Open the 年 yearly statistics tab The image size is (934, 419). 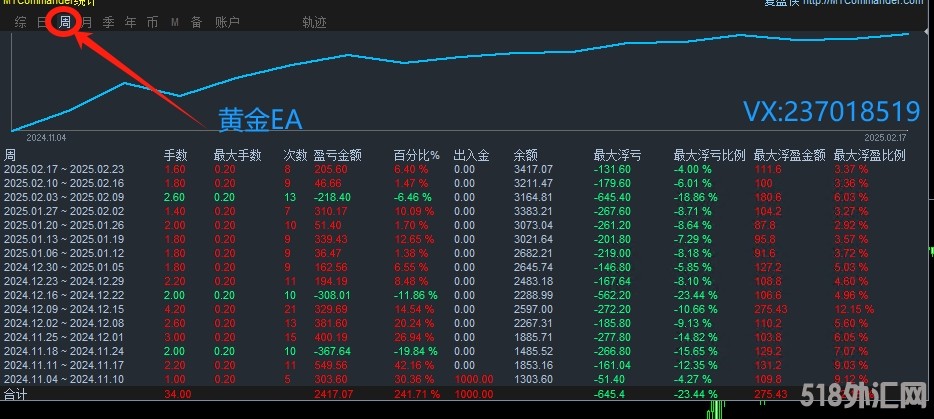click(130, 23)
